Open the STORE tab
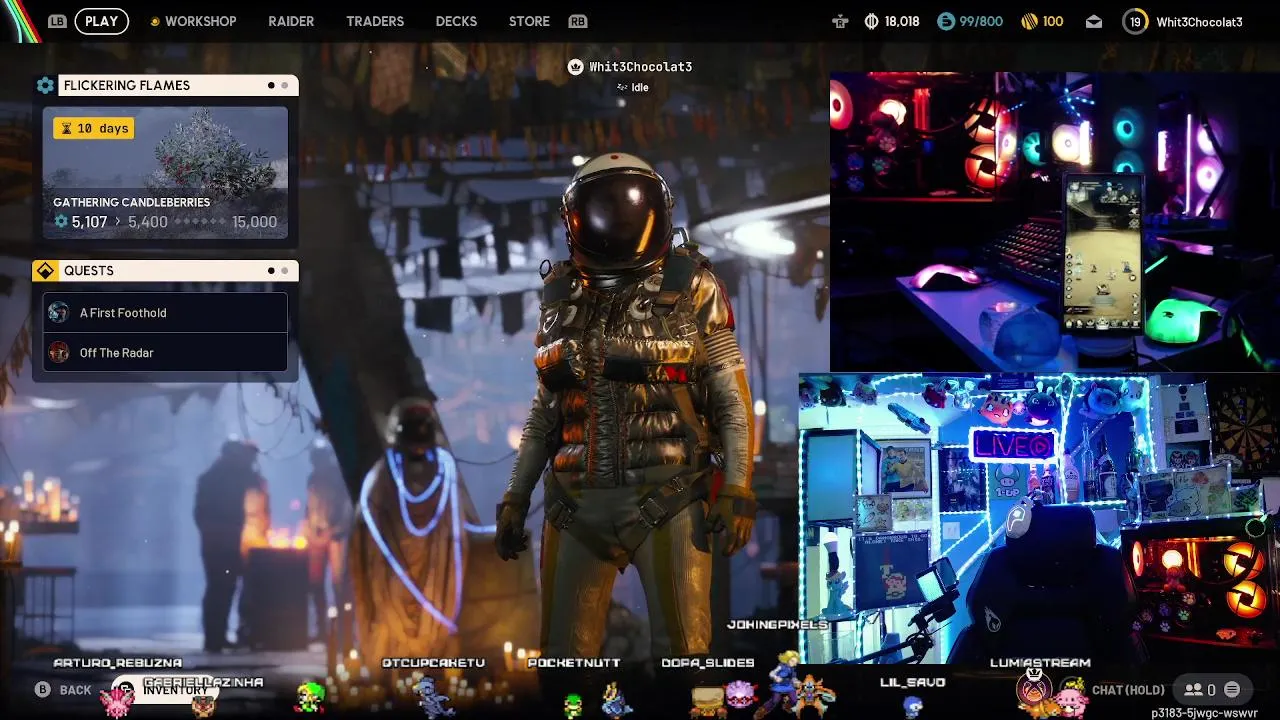Screen dimensions: 1280x720 (529, 21)
